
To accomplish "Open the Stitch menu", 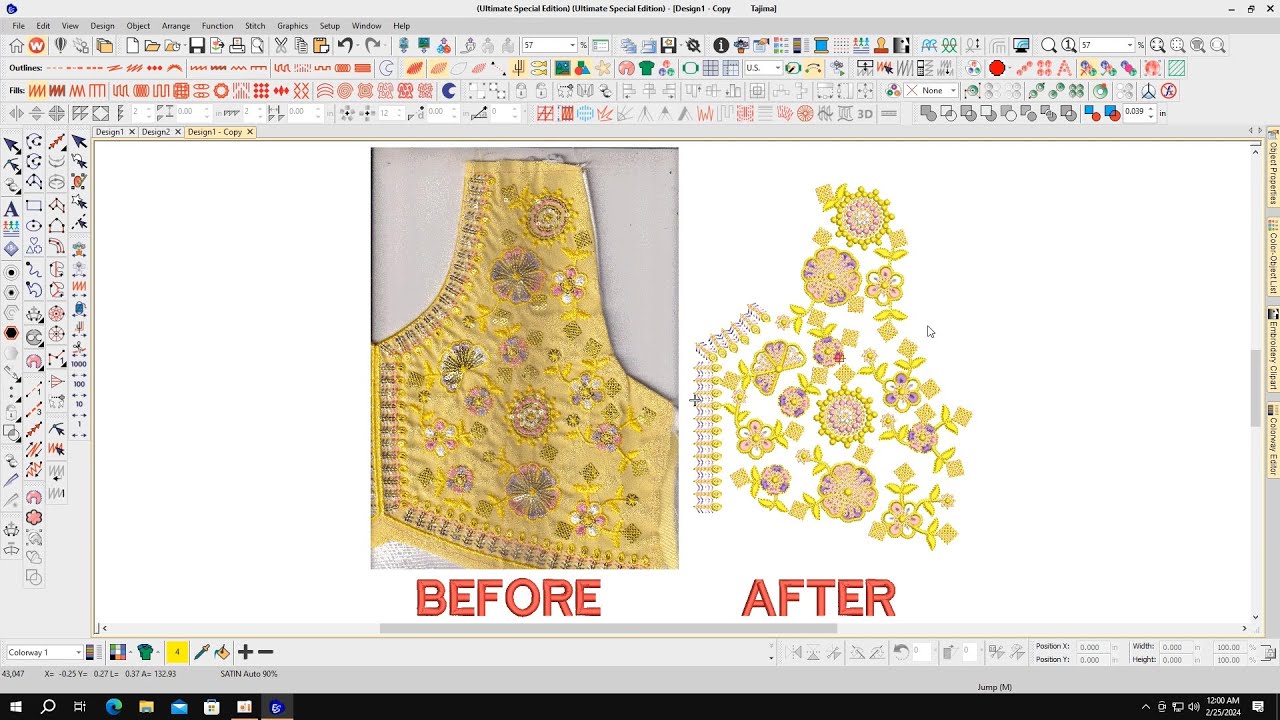I will pyautogui.click(x=255, y=25).
